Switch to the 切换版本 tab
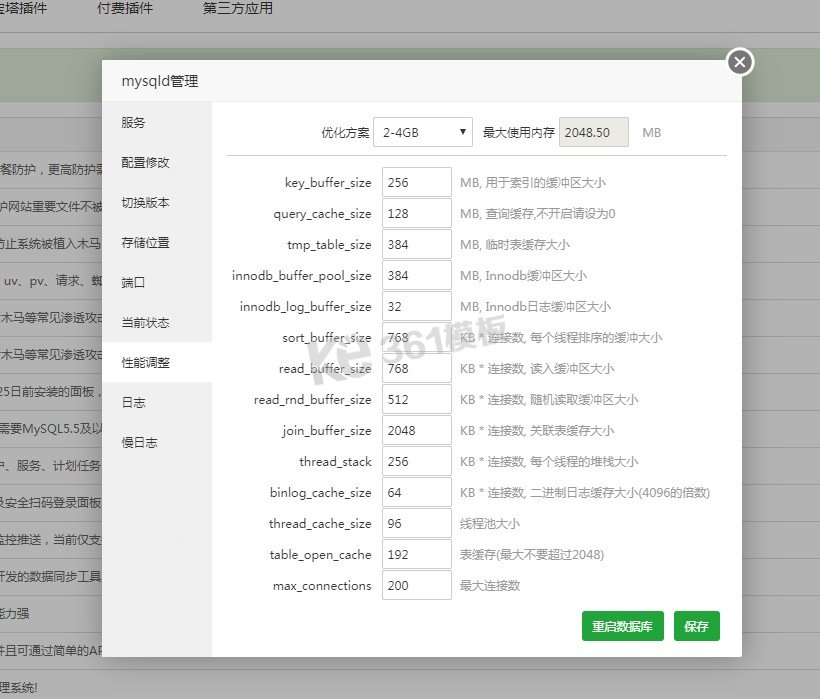The image size is (820, 699). tap(157, 202)
